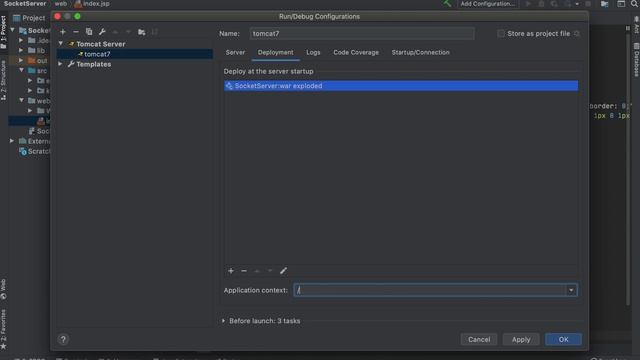Image resolution: width=640 pixels, height=360 pixels.
Task: Open Web tool window sidebar
Action: point(3,289)
